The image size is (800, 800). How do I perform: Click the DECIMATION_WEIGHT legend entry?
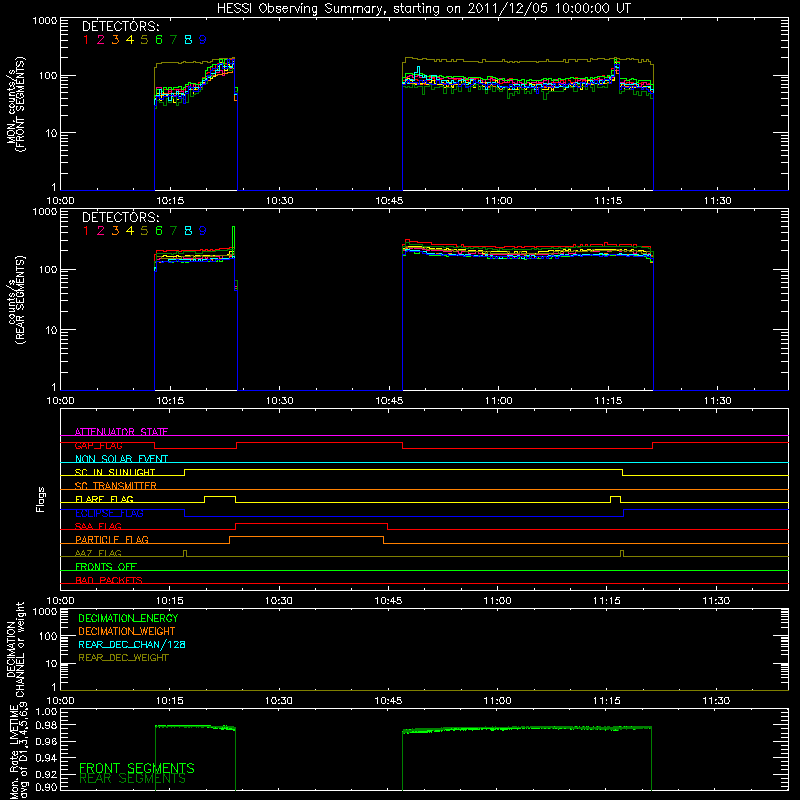(127, 631)
